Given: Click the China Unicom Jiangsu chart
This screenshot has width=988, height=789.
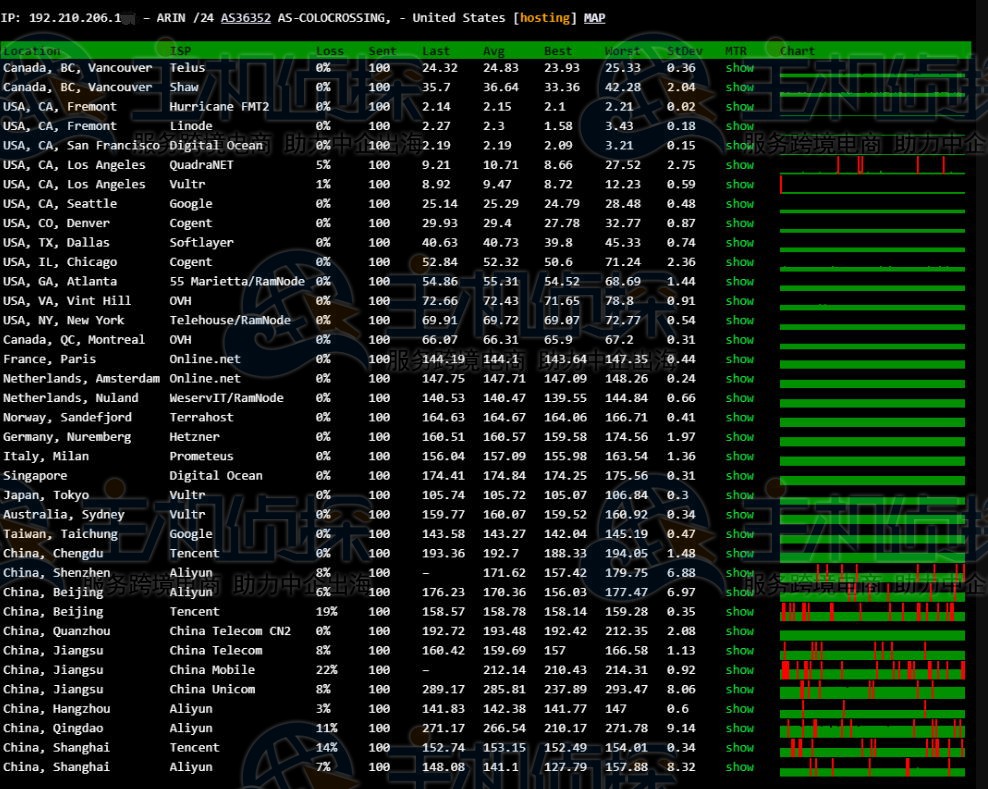Looking at the screenshot, I should pos(872,690).
